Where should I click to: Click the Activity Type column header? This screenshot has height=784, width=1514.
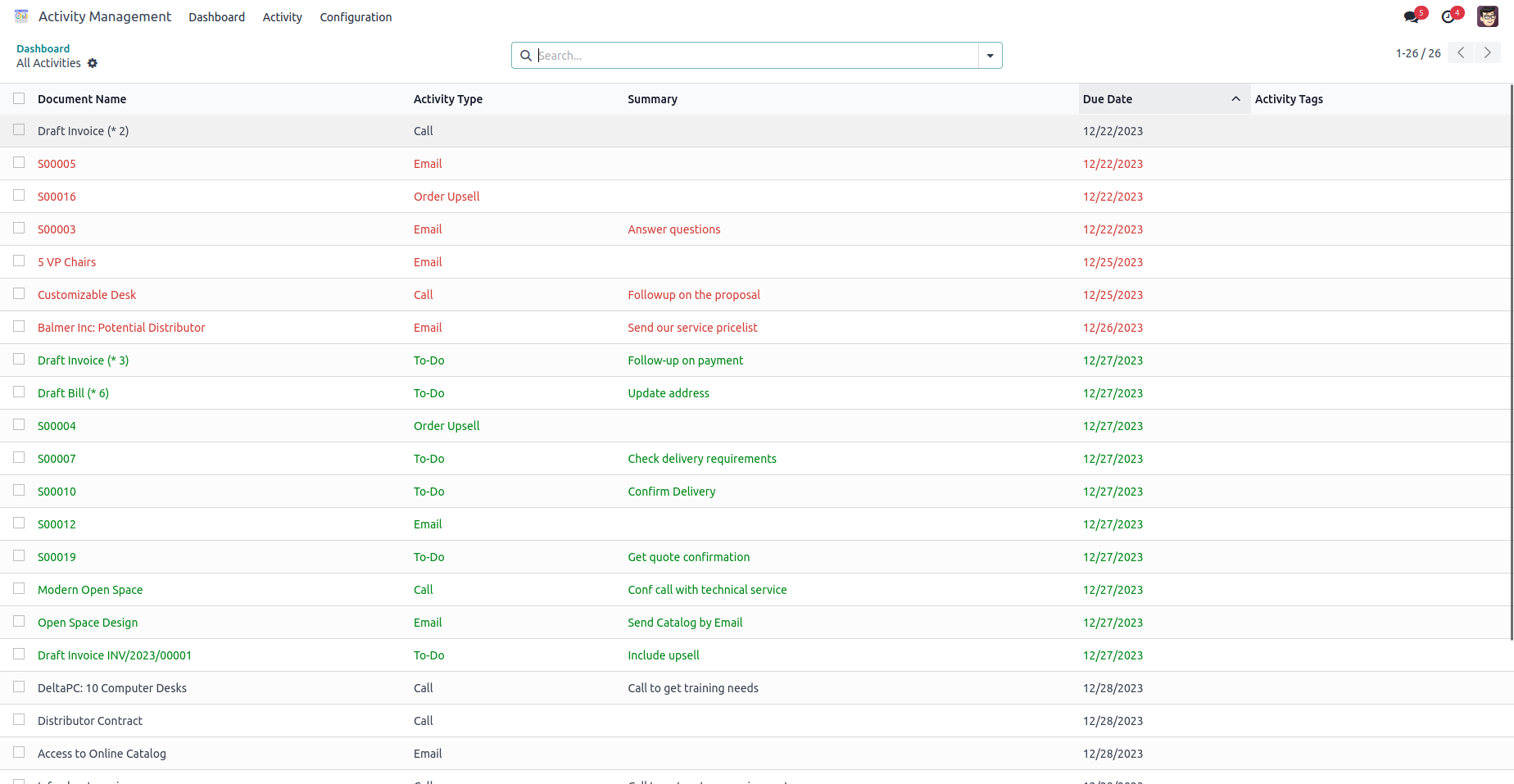coord(448,99)
